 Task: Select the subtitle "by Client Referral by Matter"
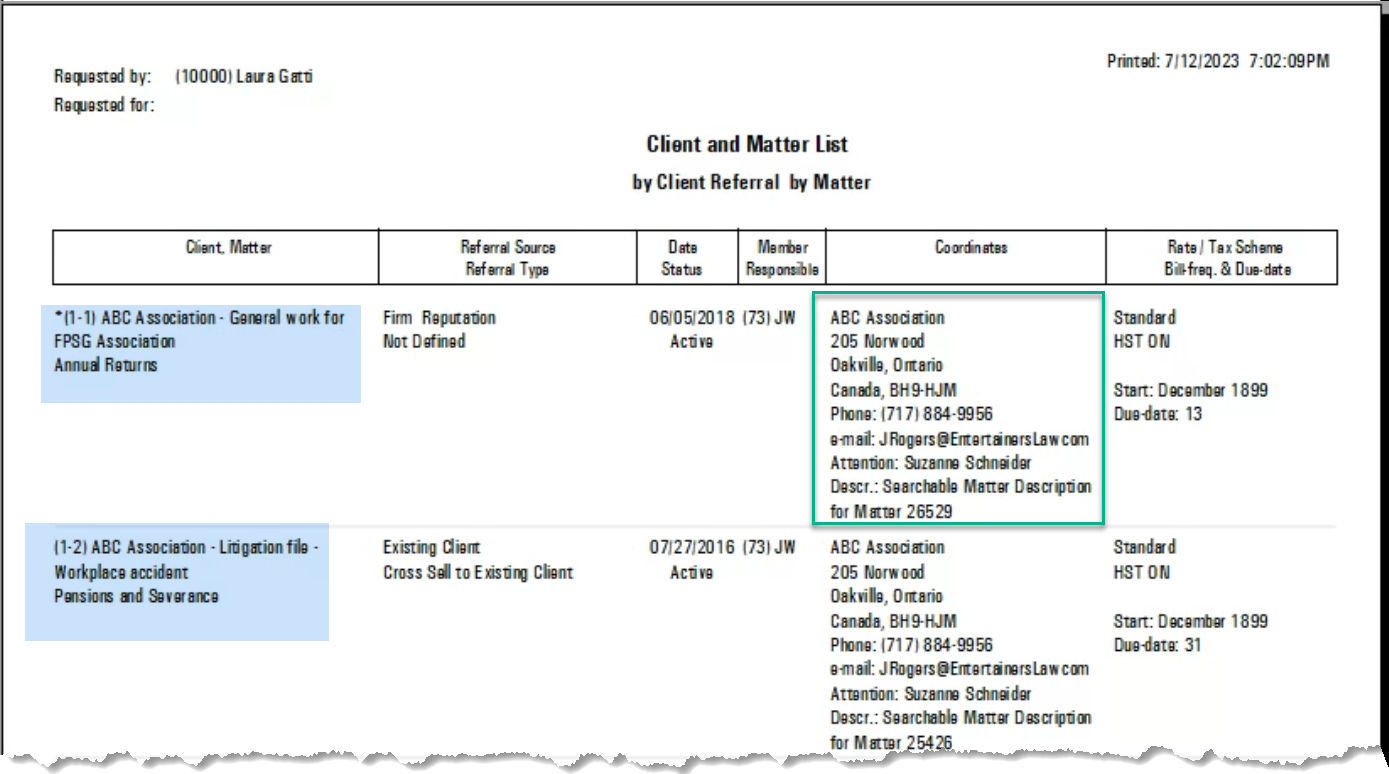coord(751,183)
